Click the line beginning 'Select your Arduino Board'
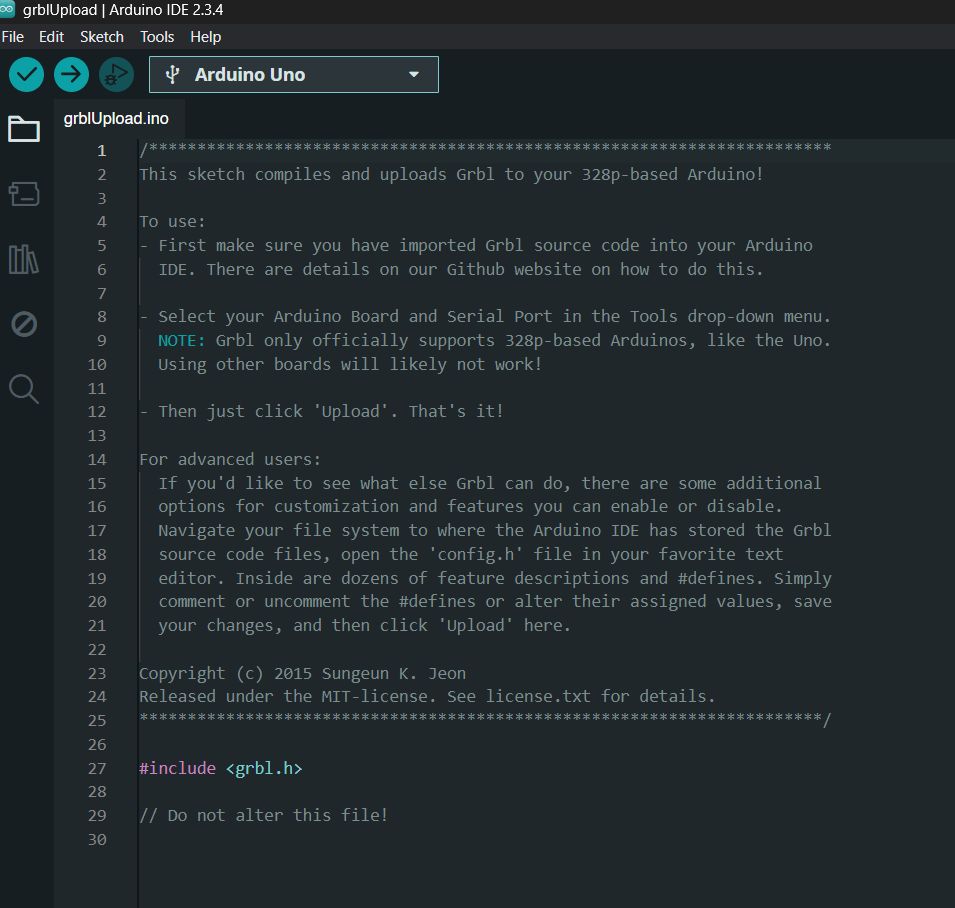955x908 pixels. point(485,317)
